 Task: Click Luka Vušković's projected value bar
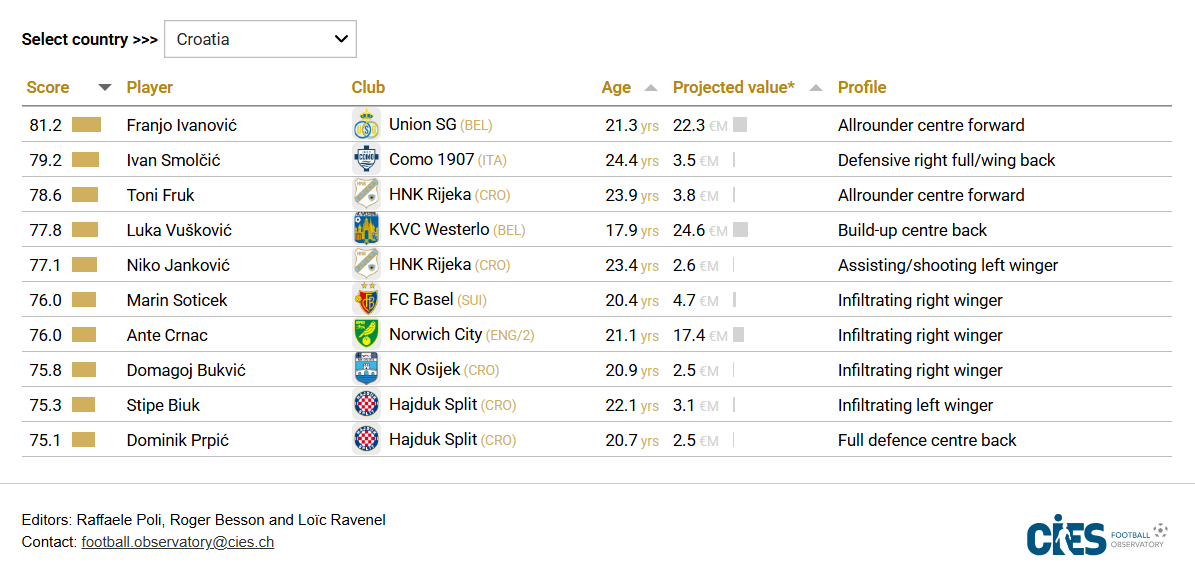tap(740, 230)
